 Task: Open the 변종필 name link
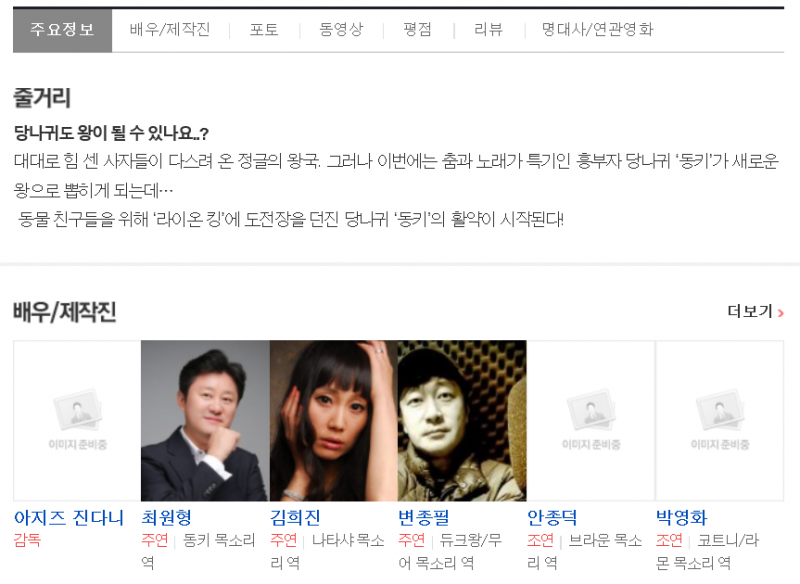point(423,518)
